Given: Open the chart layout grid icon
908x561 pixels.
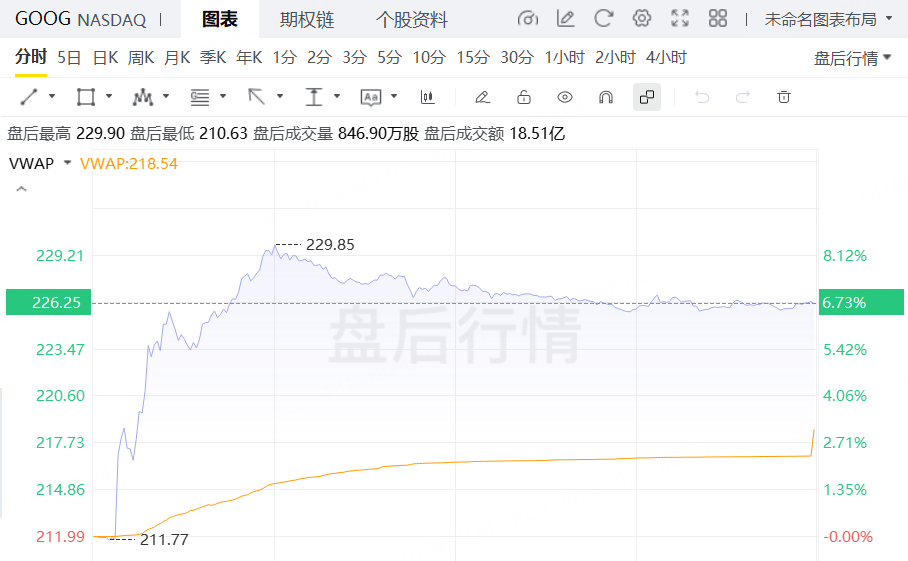Looking at the screenshot, I should pos(717,19).
